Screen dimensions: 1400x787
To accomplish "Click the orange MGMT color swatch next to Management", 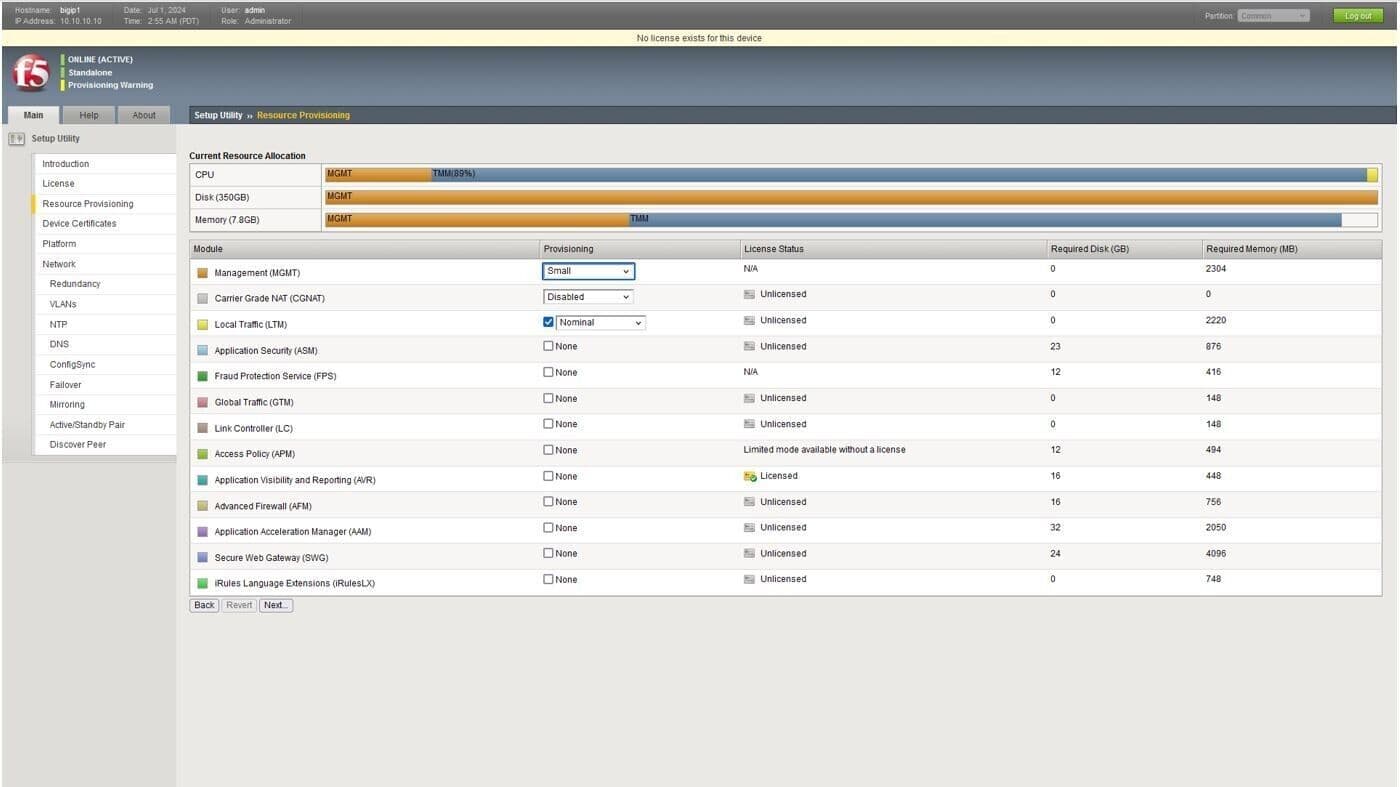I will [204, 272].
